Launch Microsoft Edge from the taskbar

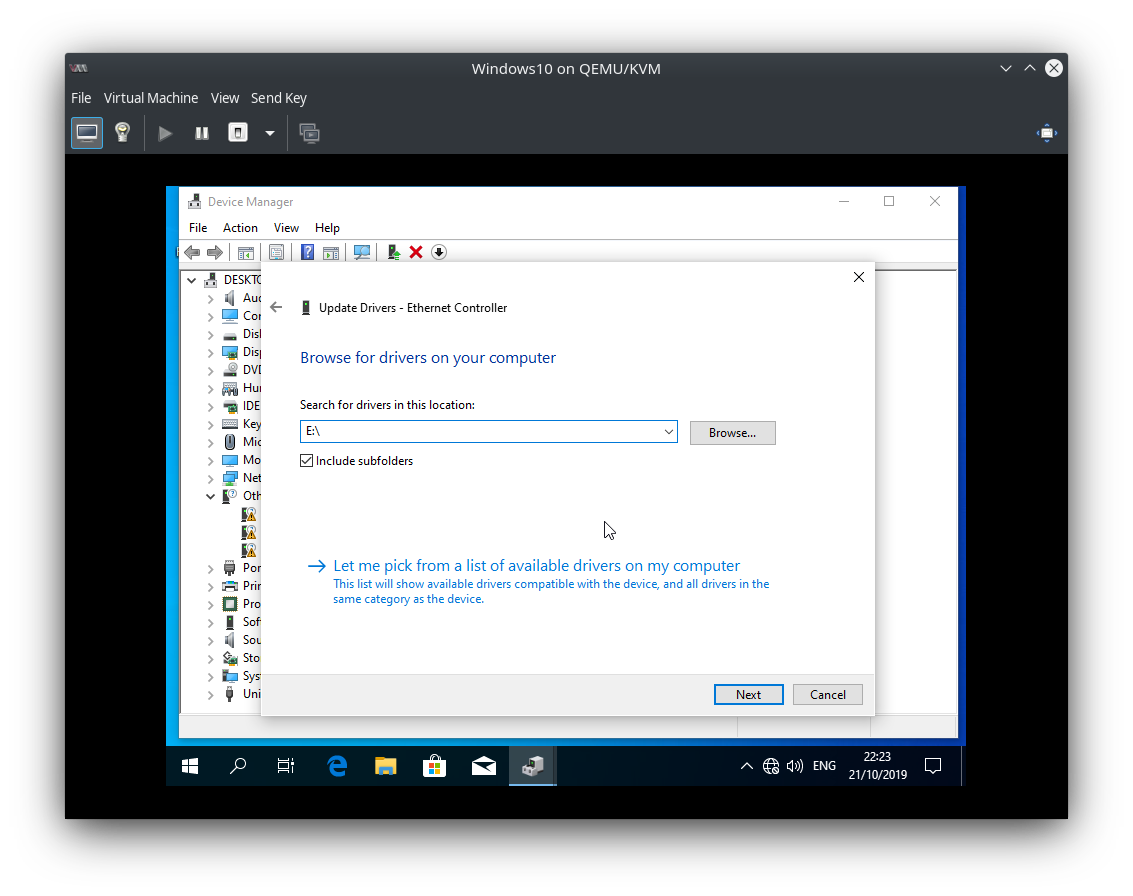[x=337, y=766]
